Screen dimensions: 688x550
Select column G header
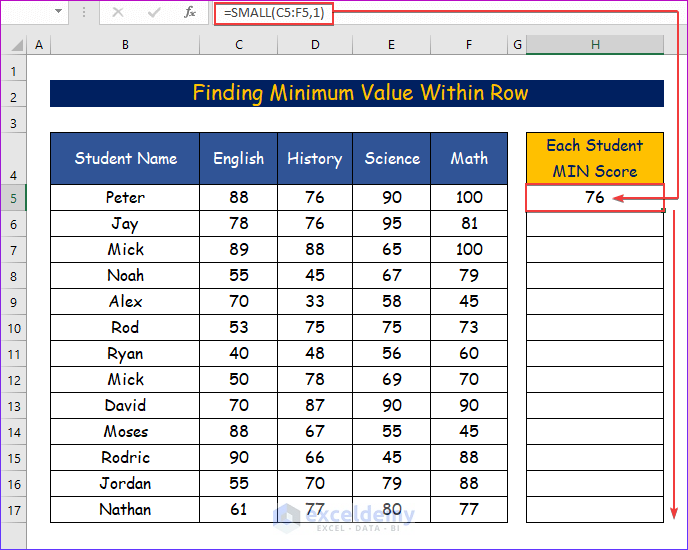[x=517, y=45]
